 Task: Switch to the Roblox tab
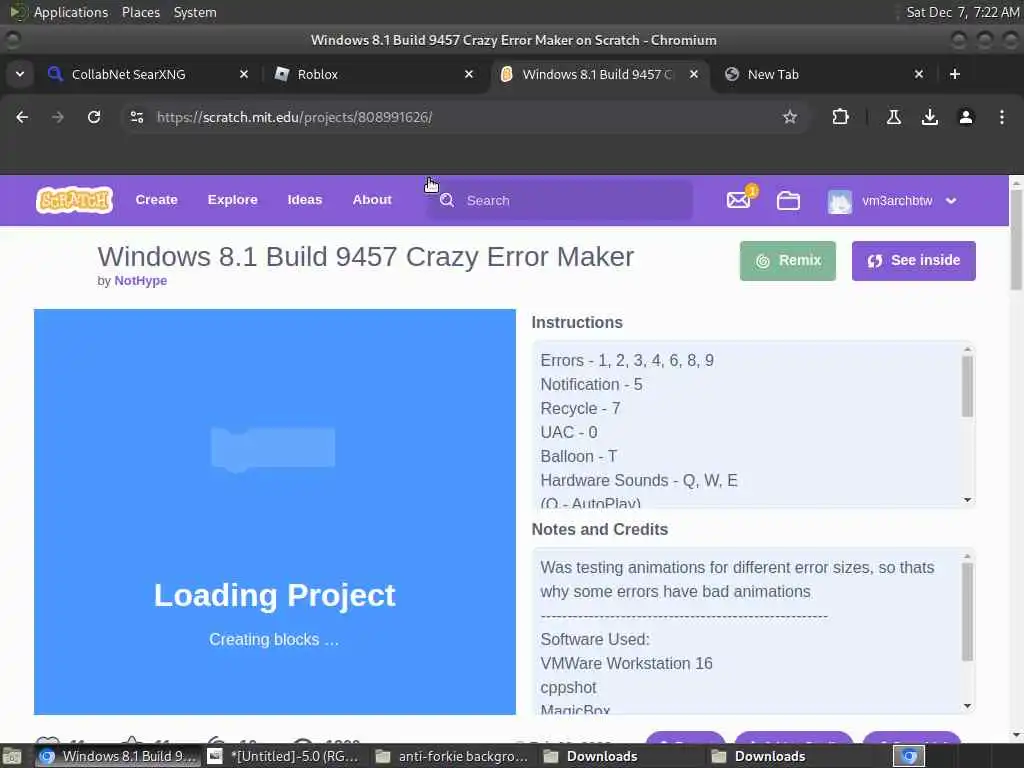click(x=374, y=74)
